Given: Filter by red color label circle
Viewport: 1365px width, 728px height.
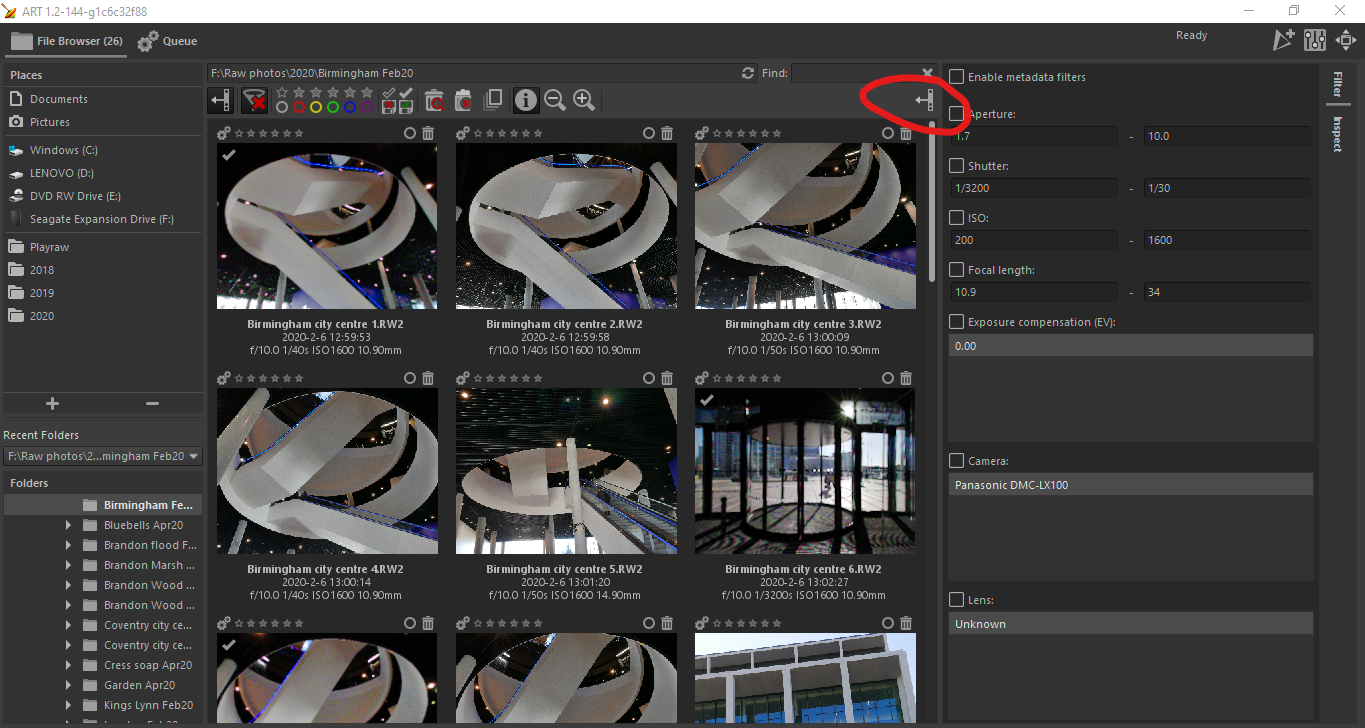Looking at the screenshot, I should 298,107.
